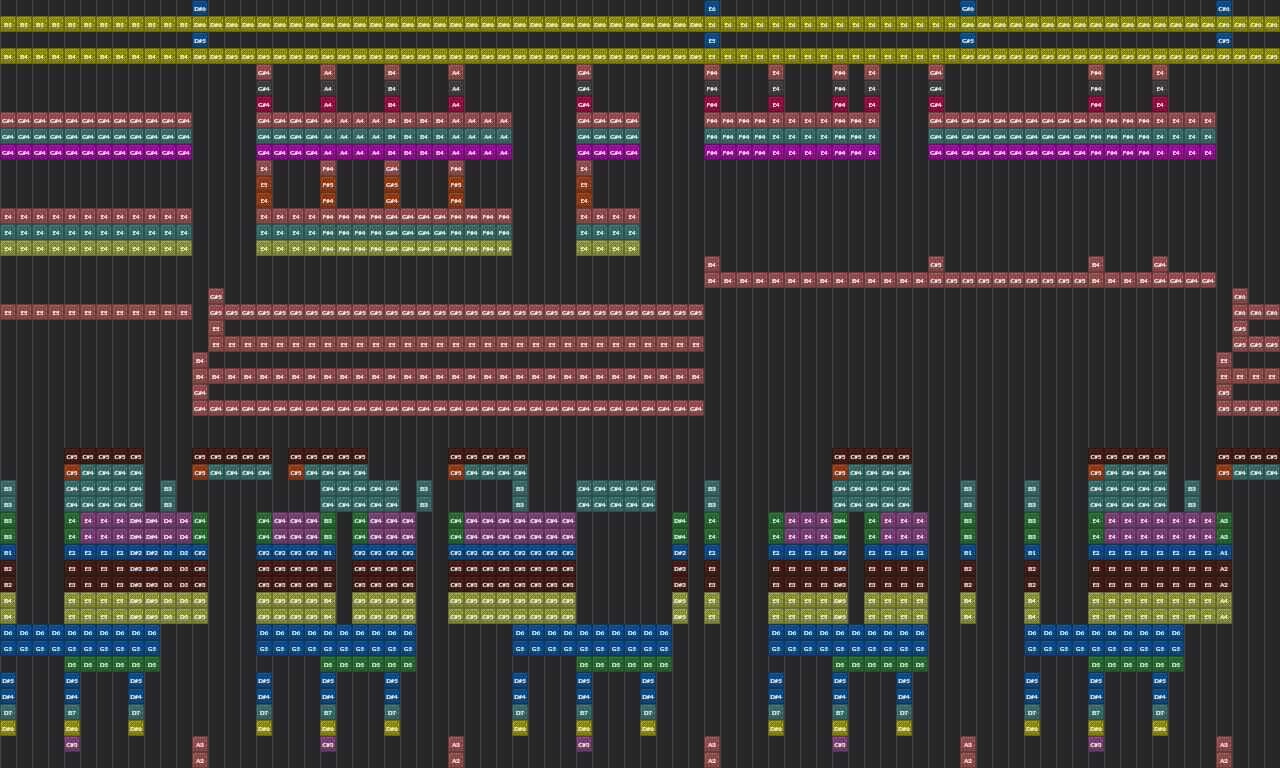Select the blue C#6 note block
Image resolution: width=1280 pixels, height=768 pixels.
click(1224, 8)
